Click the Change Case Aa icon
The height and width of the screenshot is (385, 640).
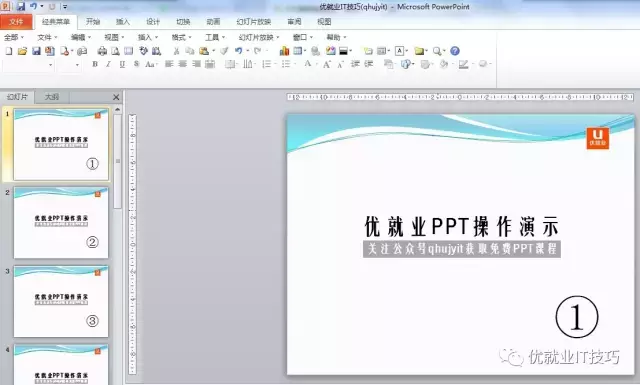coord(150,64)
